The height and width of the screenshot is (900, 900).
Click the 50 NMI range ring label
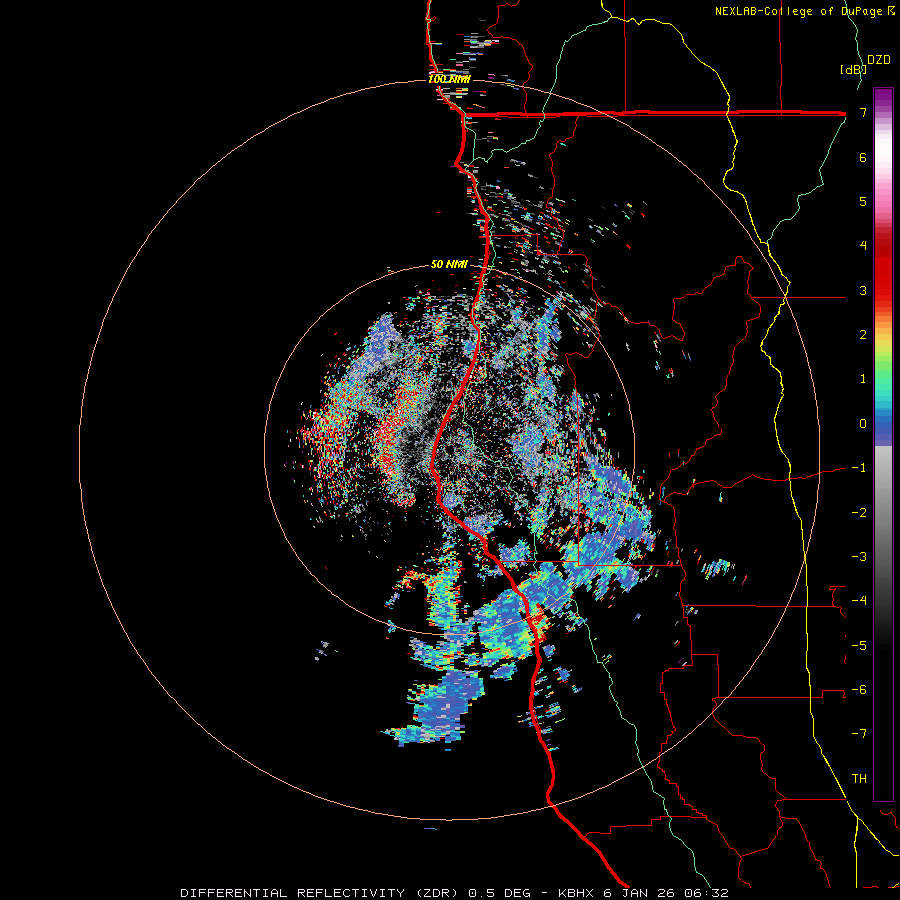point(449,264)
